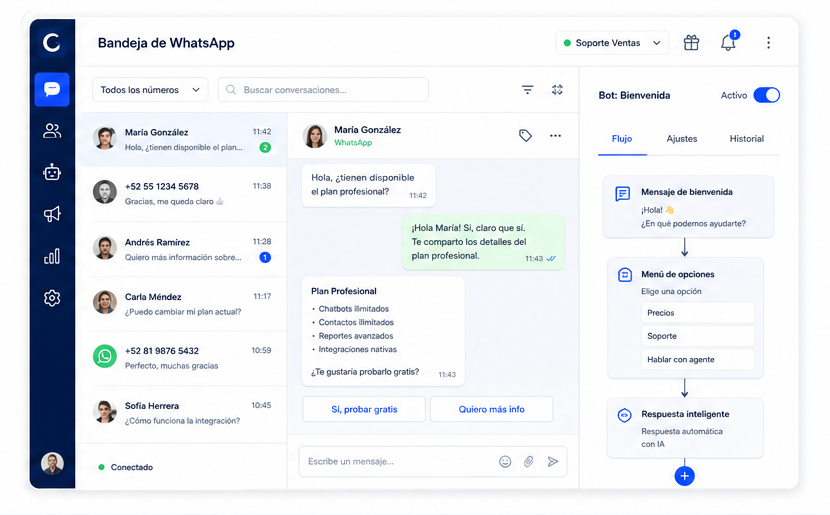Viewport: 830px width, 515px height.
Task: Click the Conectado status indicator
Action: tap(125, 467)
